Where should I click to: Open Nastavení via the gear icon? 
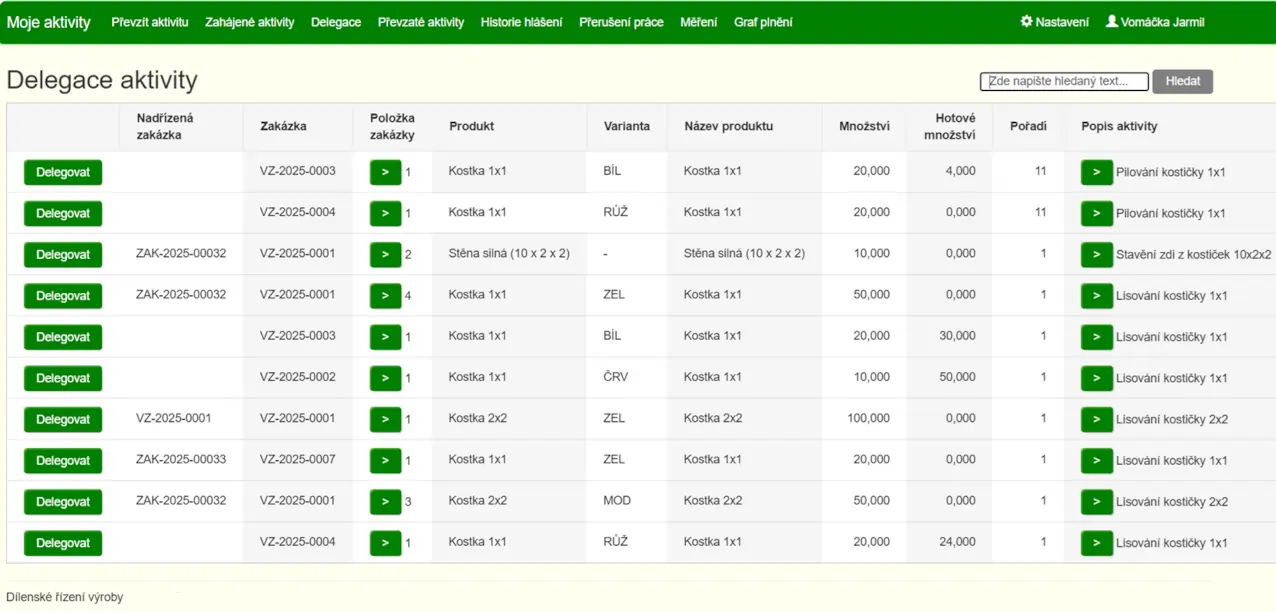(x=1026, y=22)
